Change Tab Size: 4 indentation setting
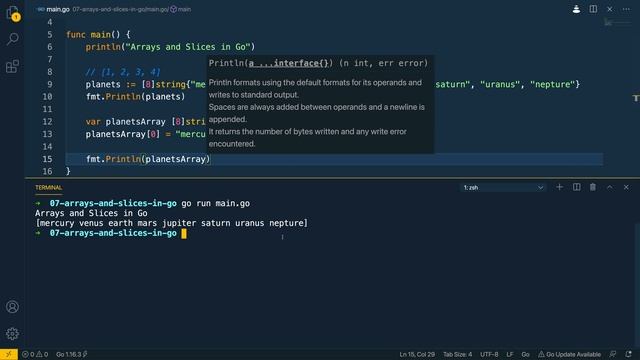Screen dimensions: 640x360 point(457,354)
